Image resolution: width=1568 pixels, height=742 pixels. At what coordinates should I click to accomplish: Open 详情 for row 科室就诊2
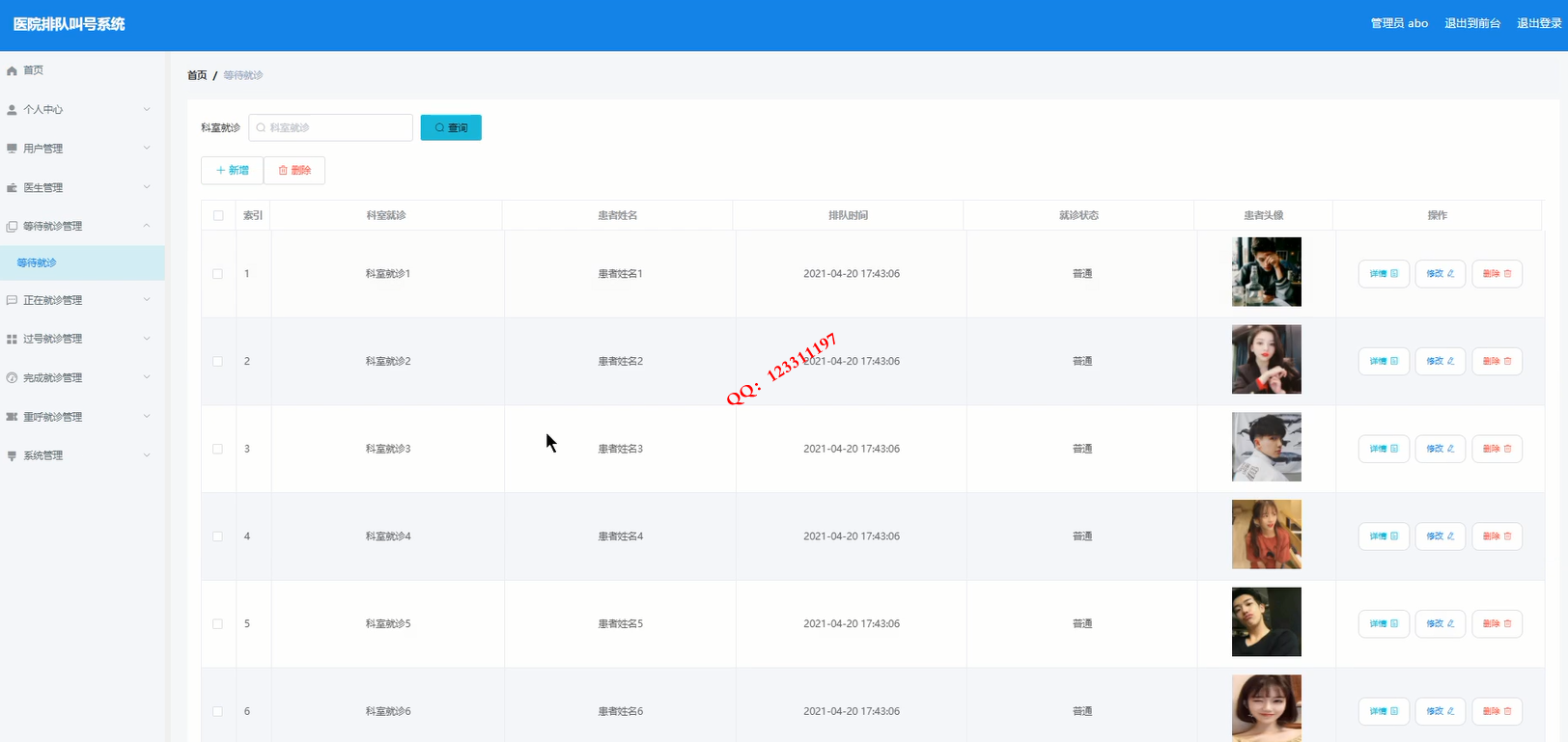pyautogui.click(x=1384, y=362)
